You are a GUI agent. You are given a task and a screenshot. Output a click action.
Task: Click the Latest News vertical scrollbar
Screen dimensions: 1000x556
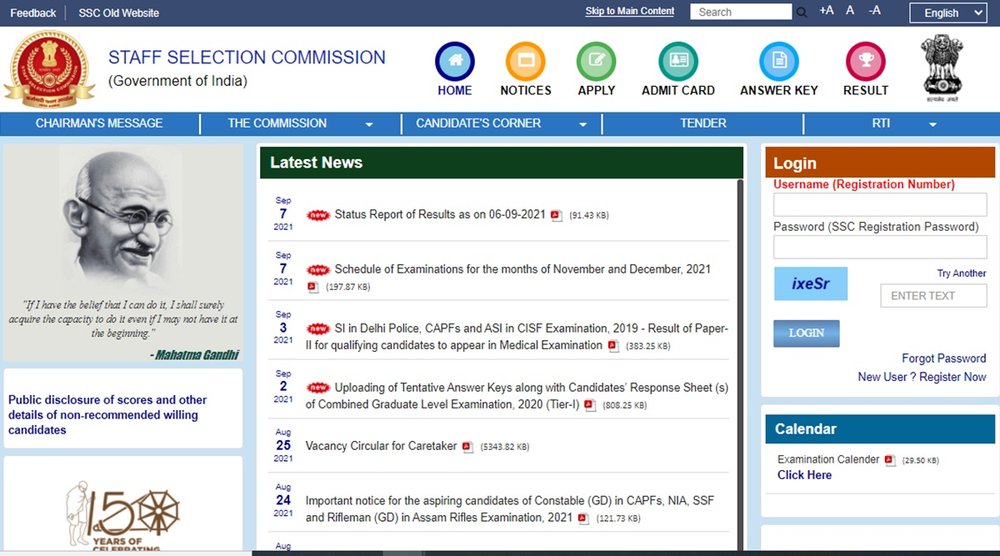[x=740, y=363]
